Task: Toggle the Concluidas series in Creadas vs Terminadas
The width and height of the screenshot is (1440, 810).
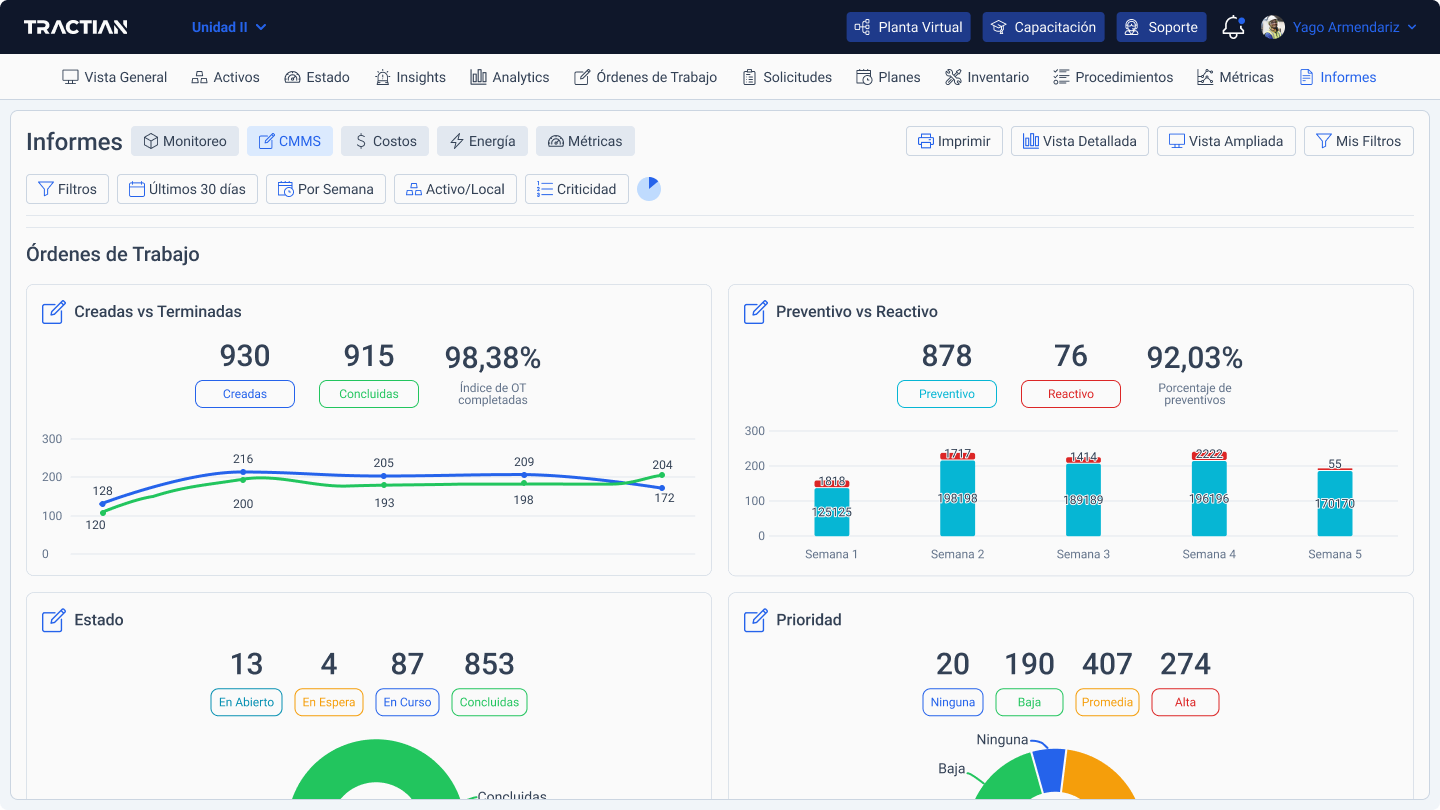Action: tap(369, 394)
